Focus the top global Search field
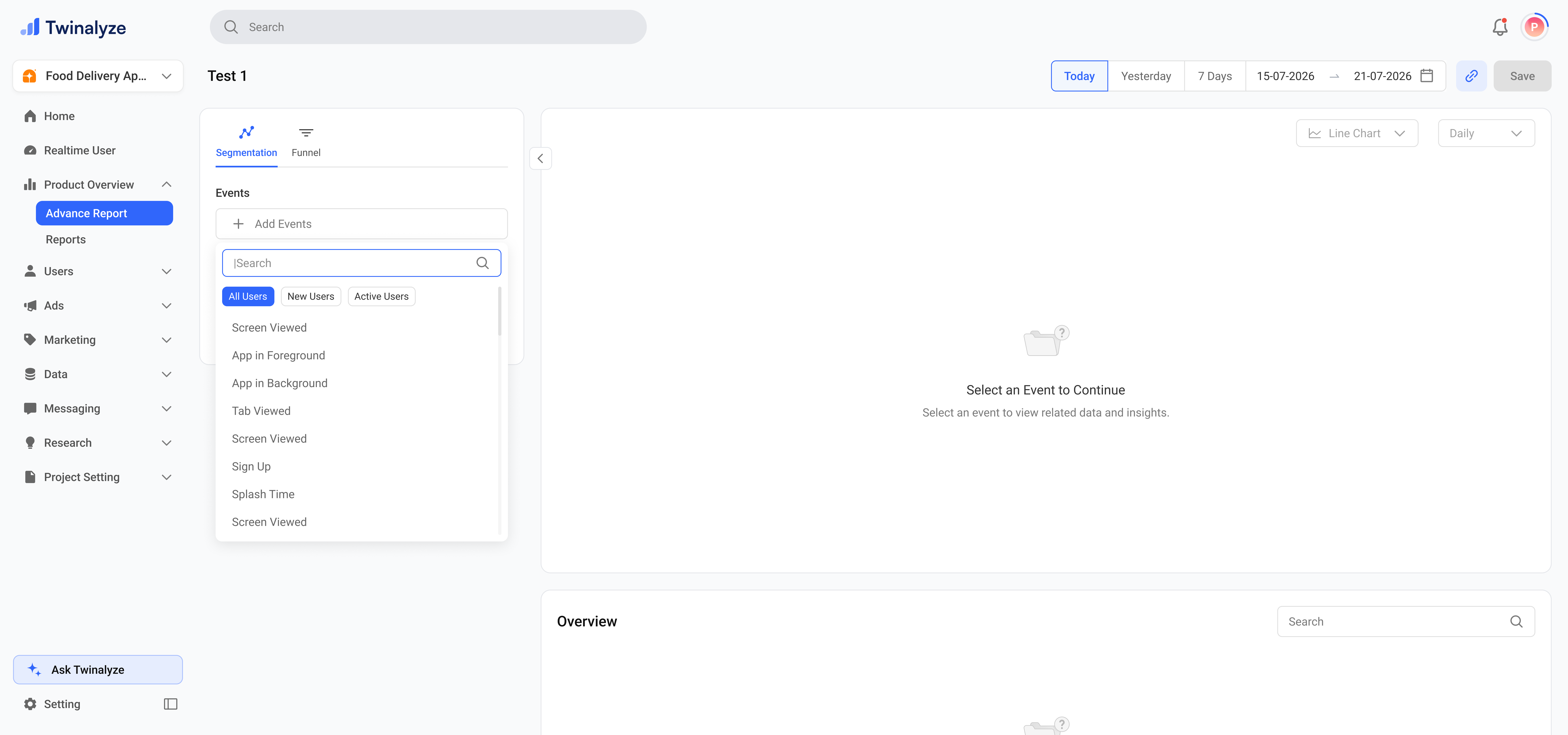Image resolution: width=1568 pixels, height=735 pixels. [428, 27]
